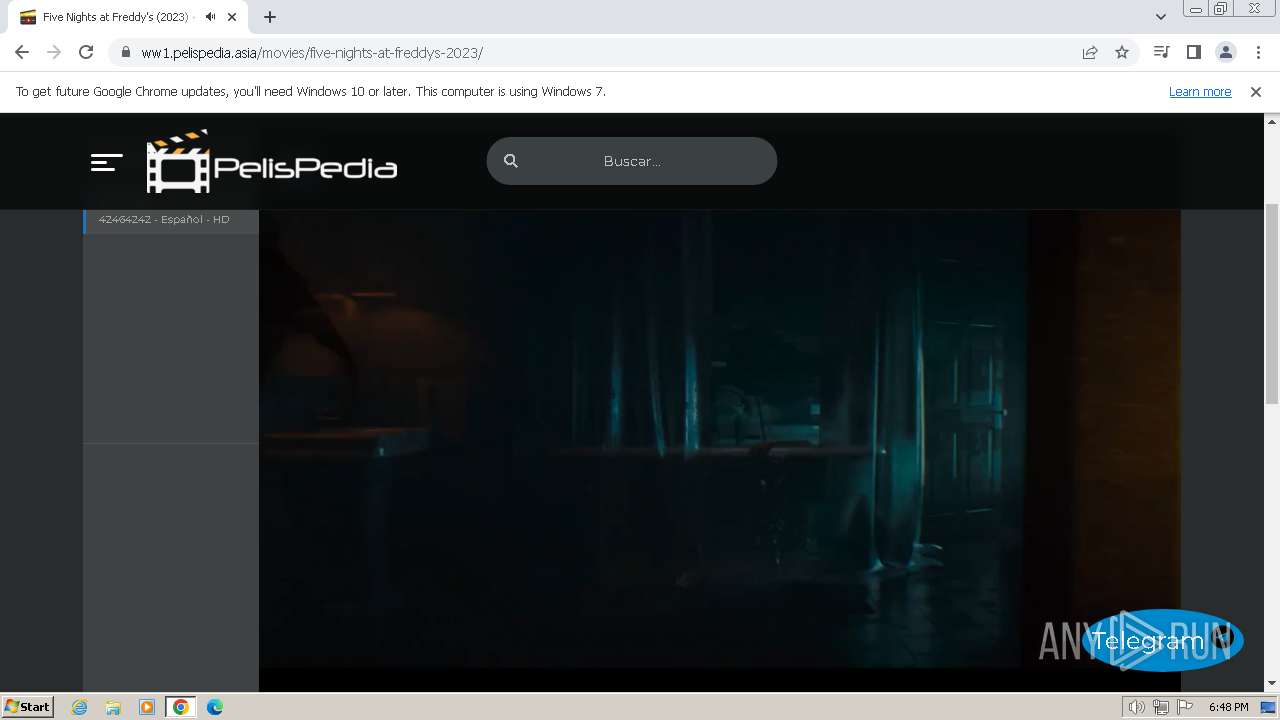View site information lock icon

[x=125, y=52]
